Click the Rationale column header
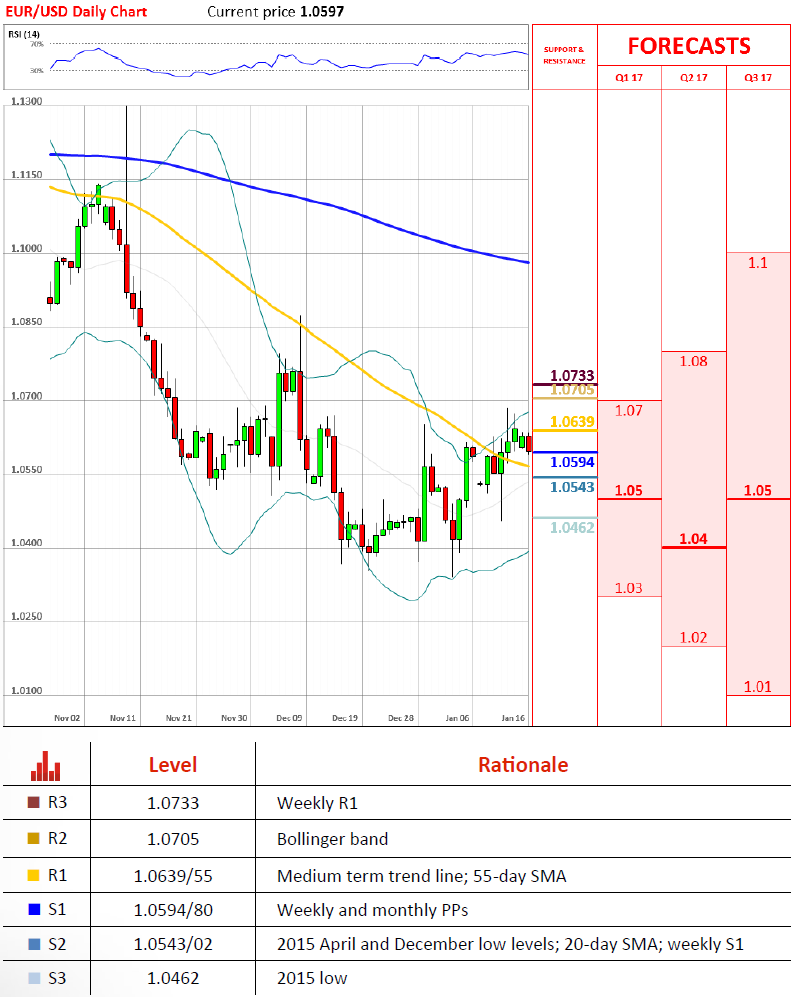795x997 pixels. [x=523, y=764]
